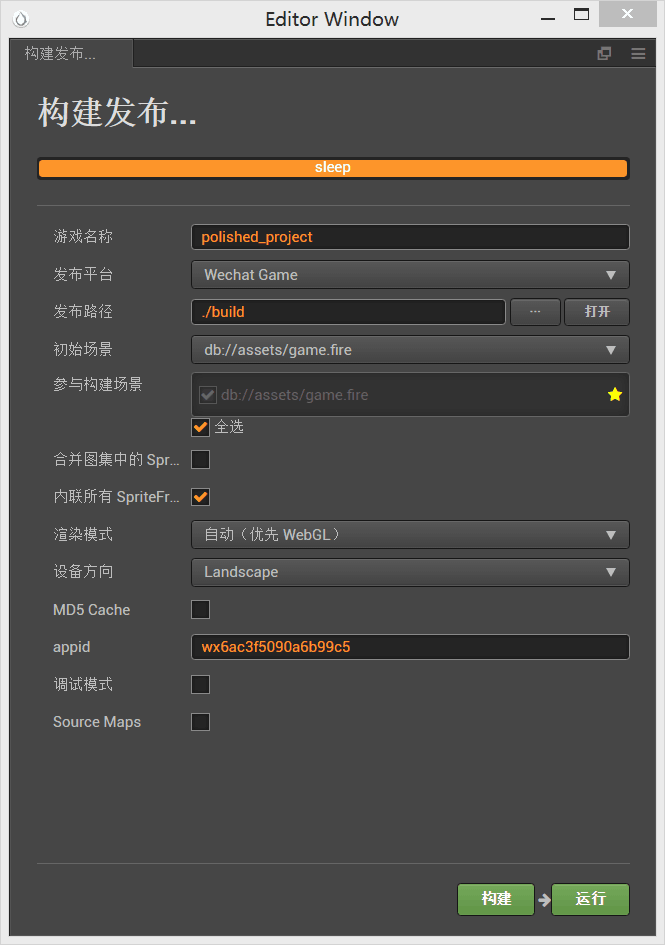Enable Source Maps checkbox
This screenshot has width=665, height=945.
coord(201,721)
